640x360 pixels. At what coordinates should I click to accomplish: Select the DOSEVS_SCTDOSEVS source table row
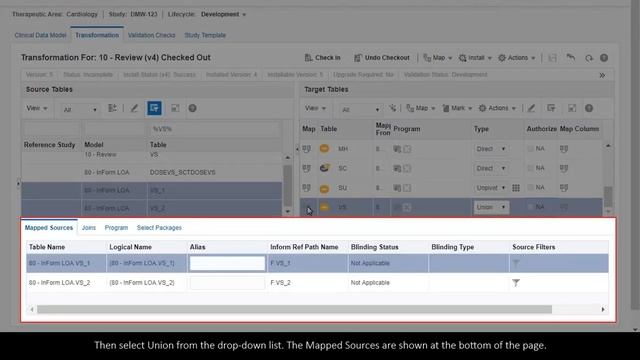click(x=152, y=172)
